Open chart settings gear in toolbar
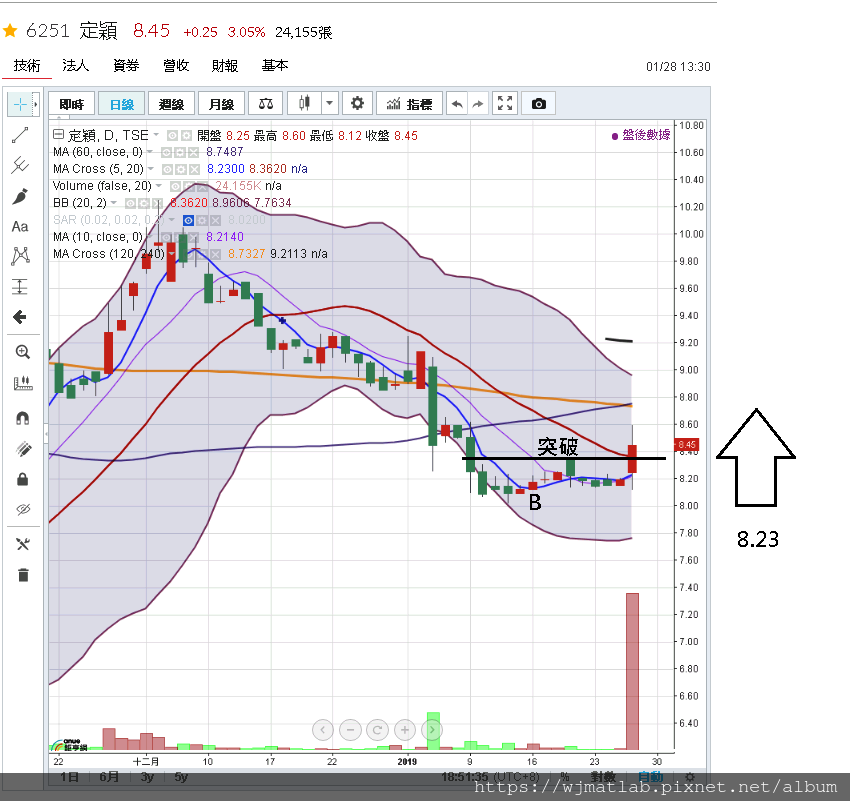Viewport: 850px width, 801px height. [357, 104]
